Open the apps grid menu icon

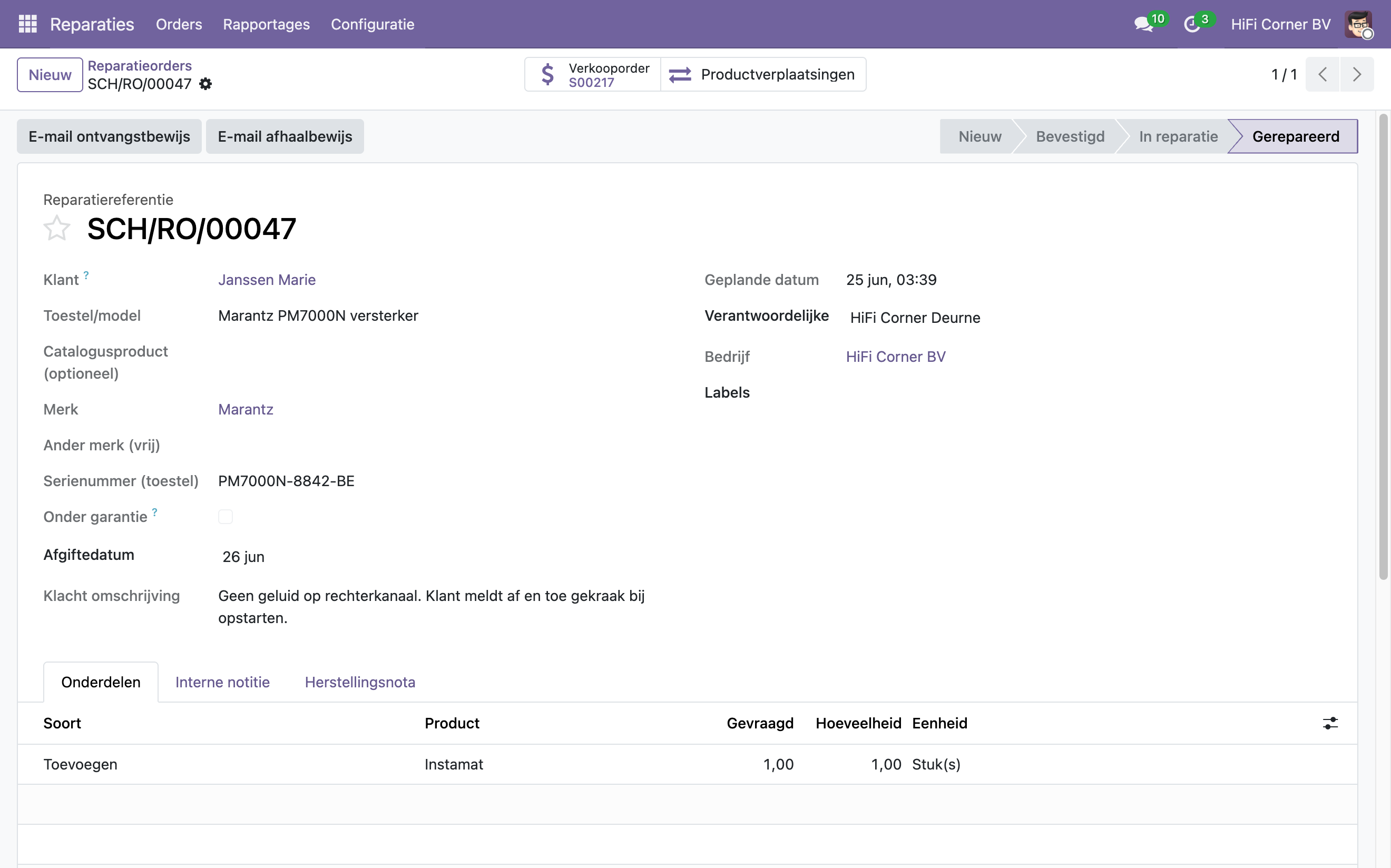(27, 24)
